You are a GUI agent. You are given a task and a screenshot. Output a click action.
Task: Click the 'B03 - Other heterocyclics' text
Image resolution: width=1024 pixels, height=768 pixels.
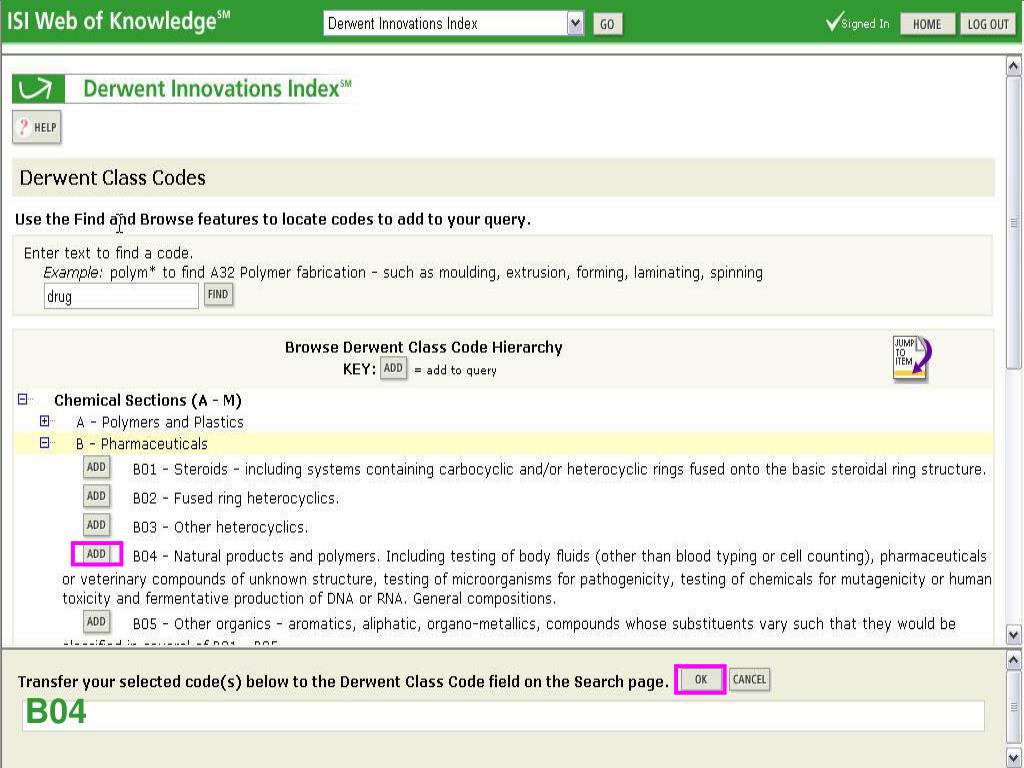point(220,527)
